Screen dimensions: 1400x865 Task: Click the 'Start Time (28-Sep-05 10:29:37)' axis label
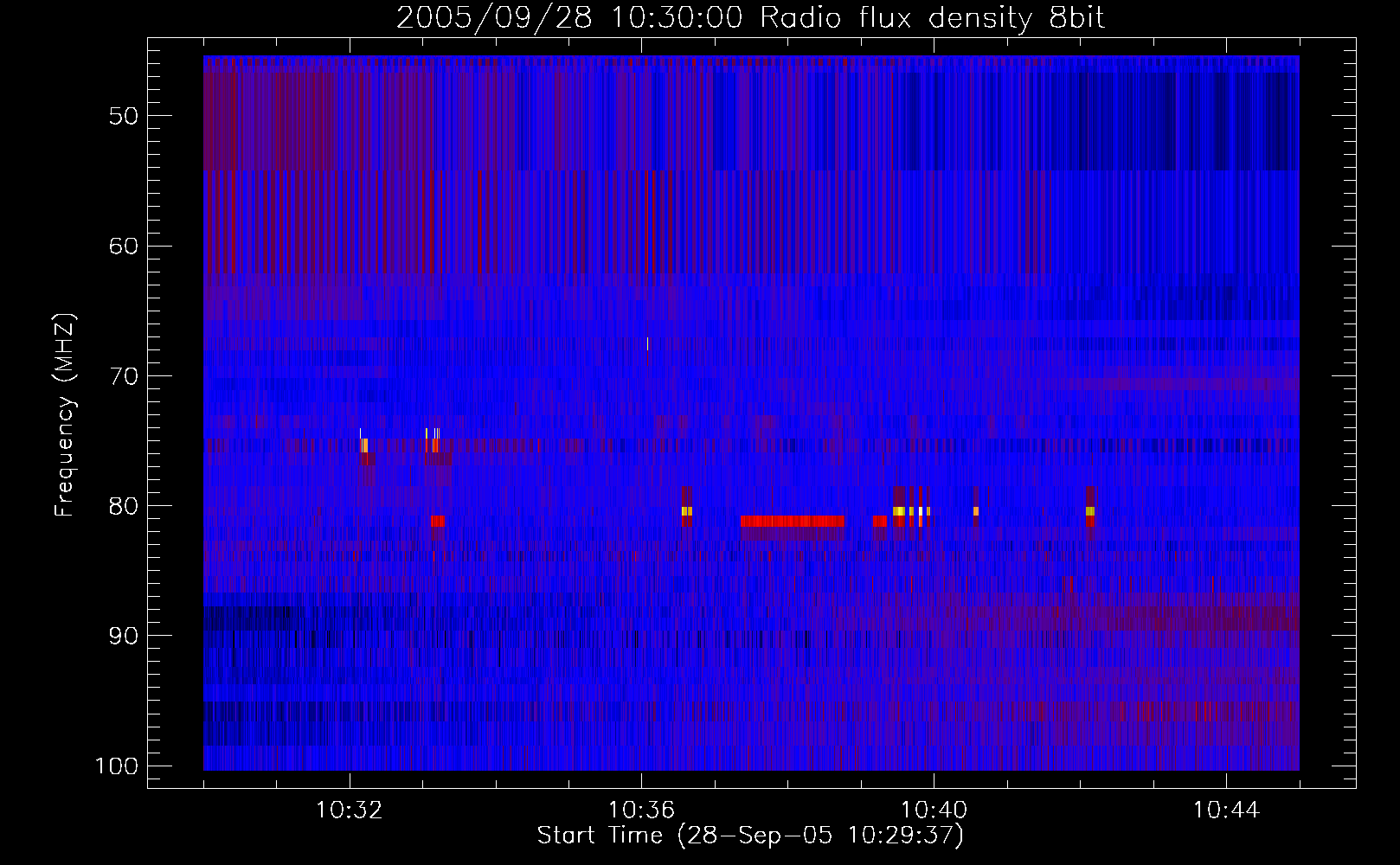point(750,836)
